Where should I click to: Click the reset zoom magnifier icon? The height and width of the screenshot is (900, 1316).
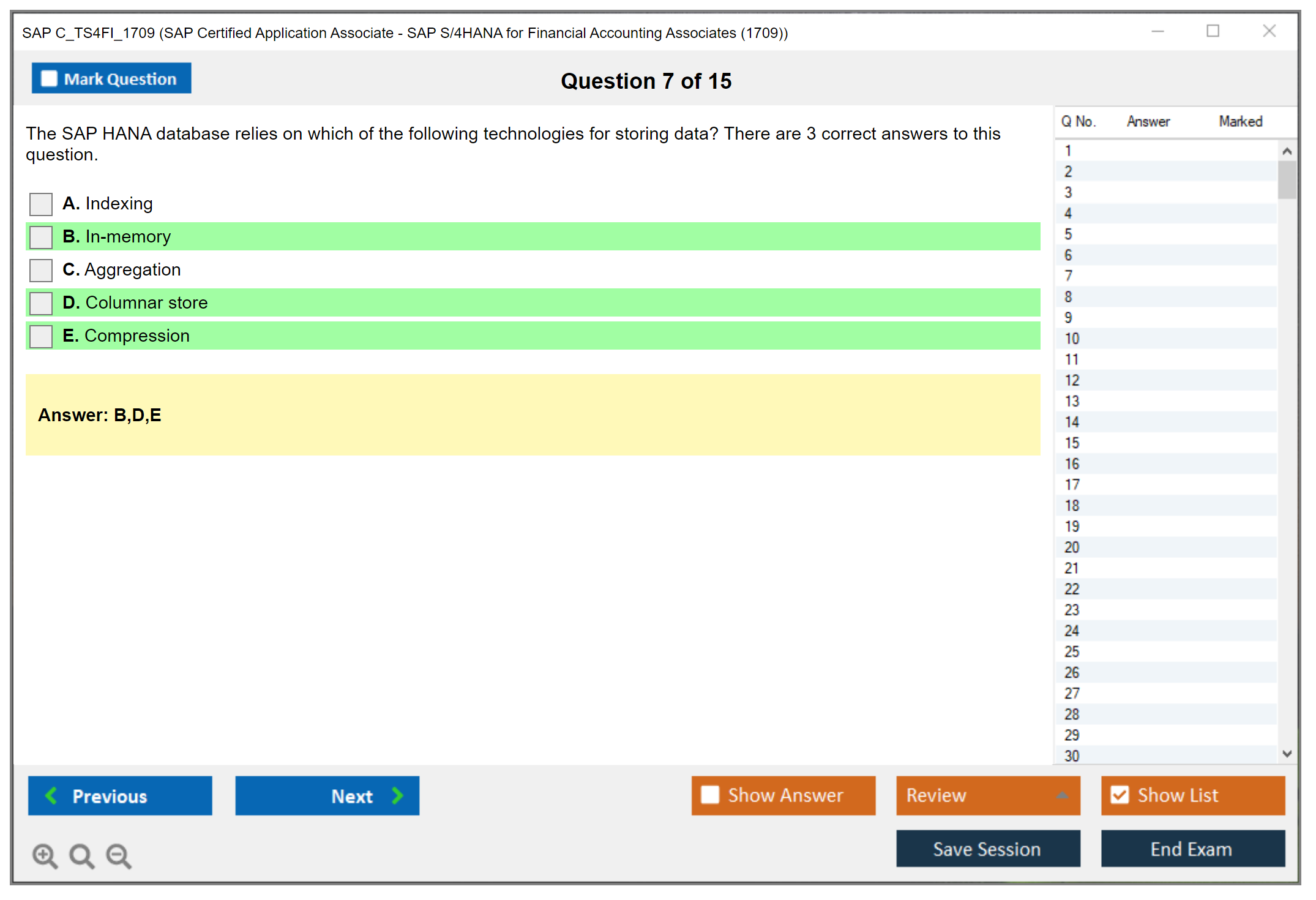81,855
